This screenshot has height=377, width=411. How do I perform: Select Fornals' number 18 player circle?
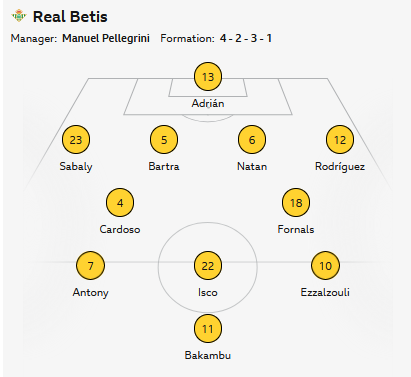click(296, 203)
